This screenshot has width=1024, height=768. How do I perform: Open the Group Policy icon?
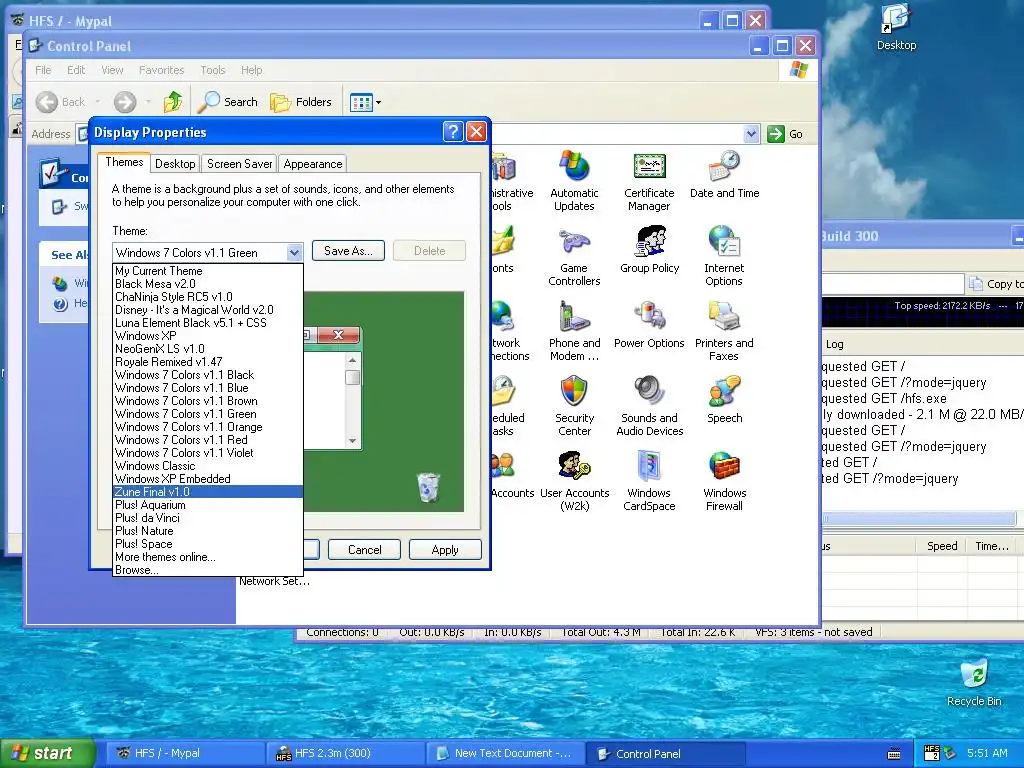(649, 249)
